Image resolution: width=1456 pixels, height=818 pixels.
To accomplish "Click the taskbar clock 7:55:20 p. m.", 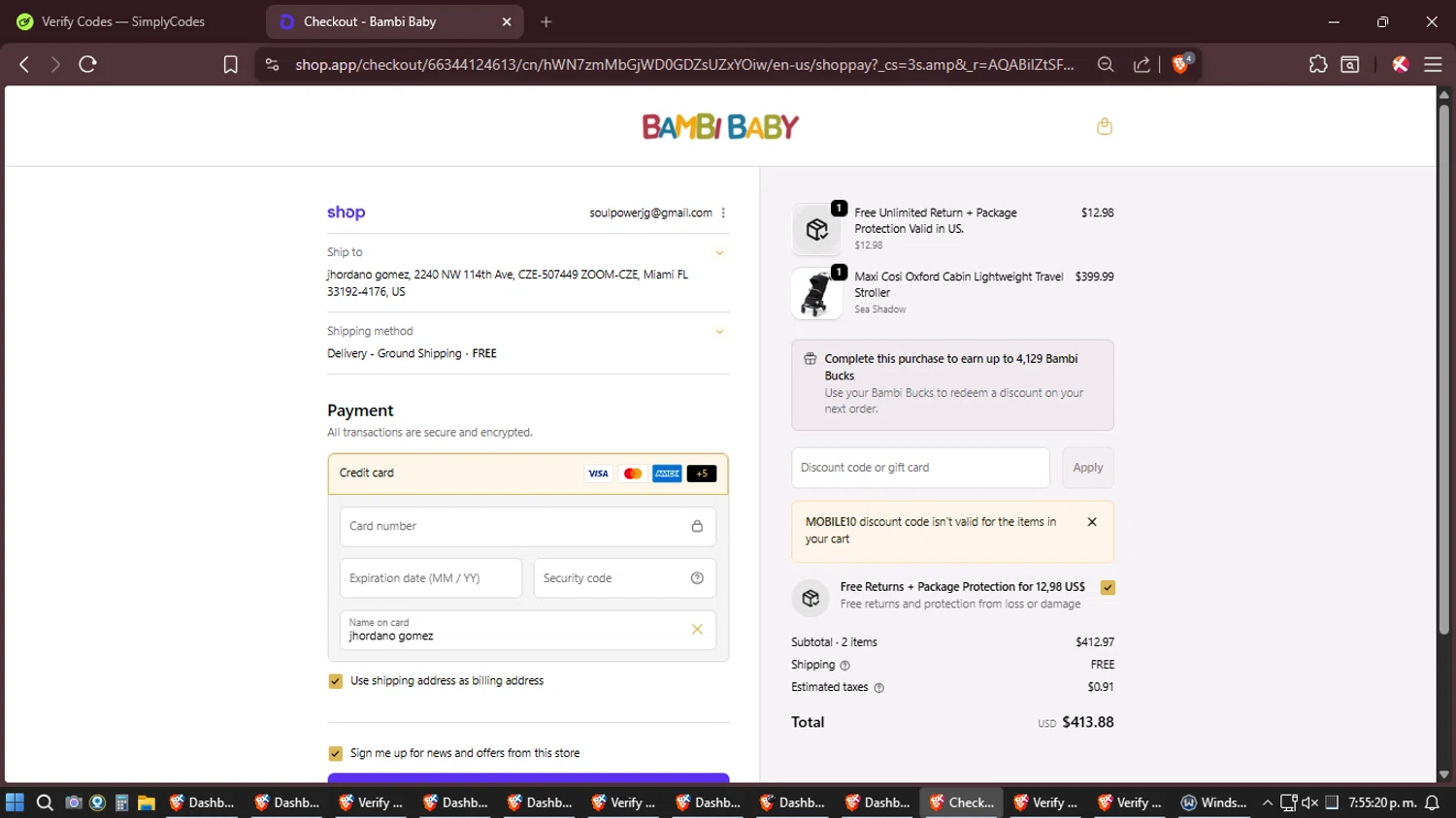I will (x=1381, y=802).
